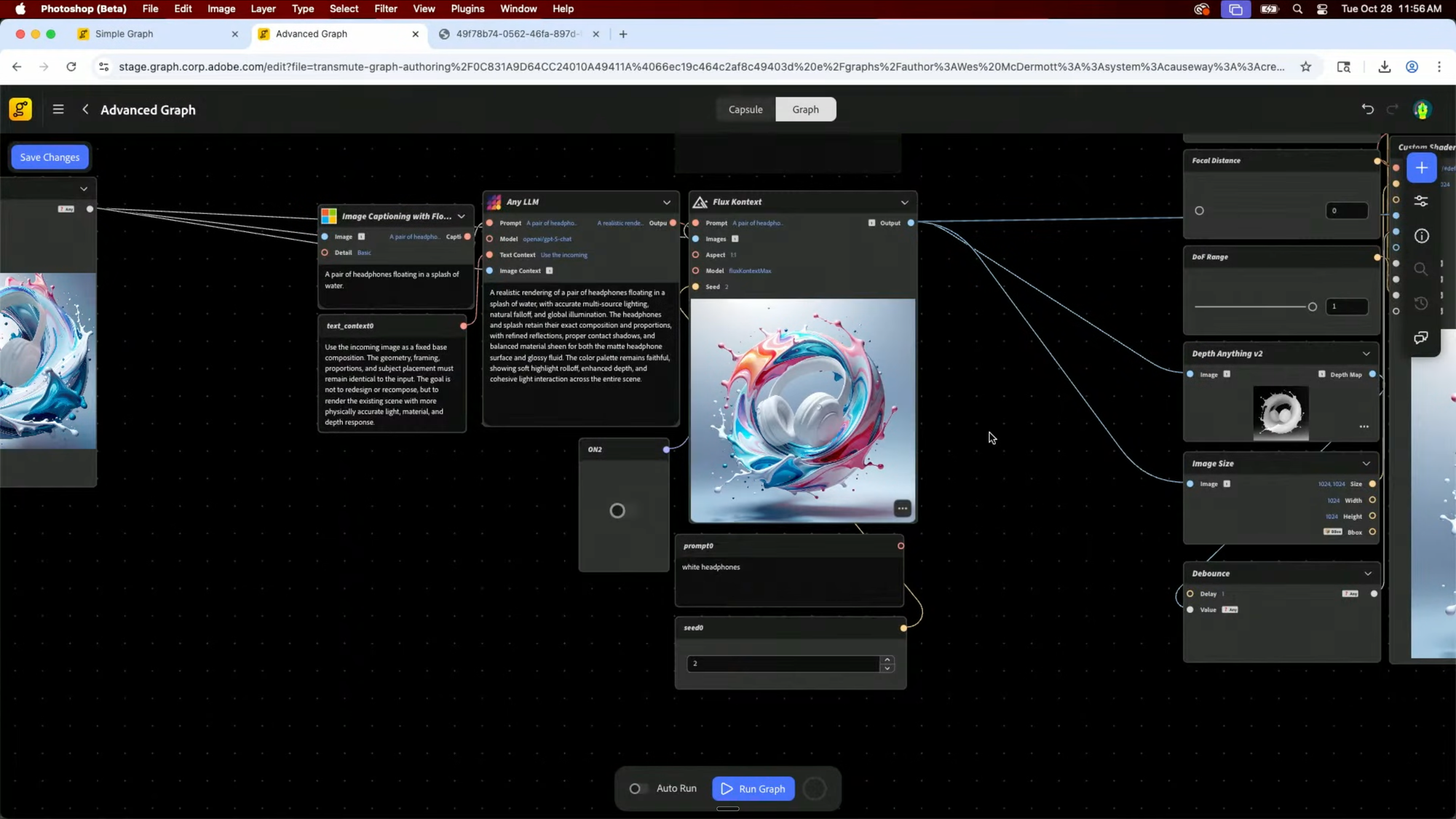Image resolution: width=1456 pixels, height=819 pixels.
Task: Toggle the Auto Run switch
Action: [638, 788]
